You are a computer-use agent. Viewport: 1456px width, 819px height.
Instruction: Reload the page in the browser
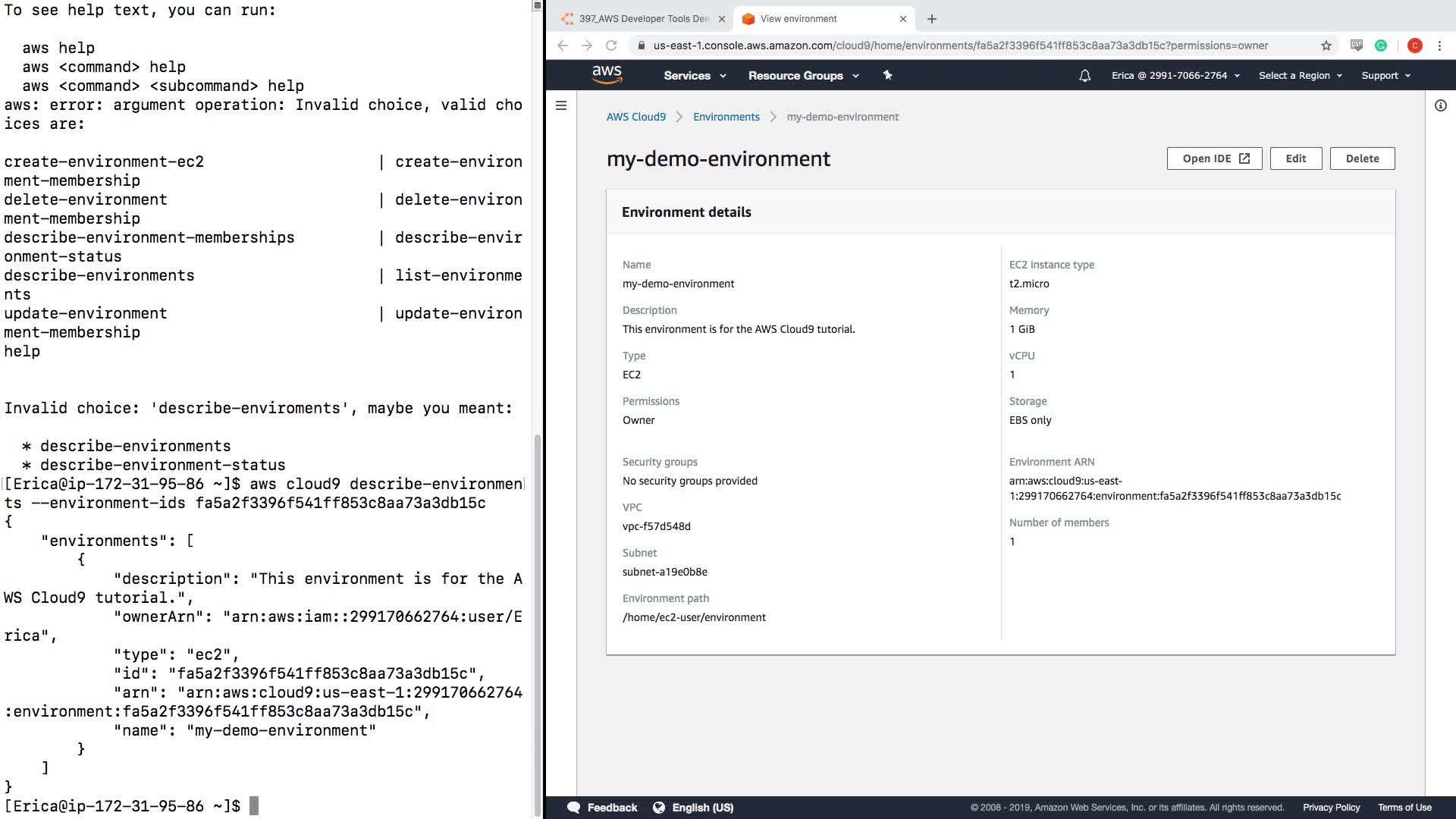(611, 45)
